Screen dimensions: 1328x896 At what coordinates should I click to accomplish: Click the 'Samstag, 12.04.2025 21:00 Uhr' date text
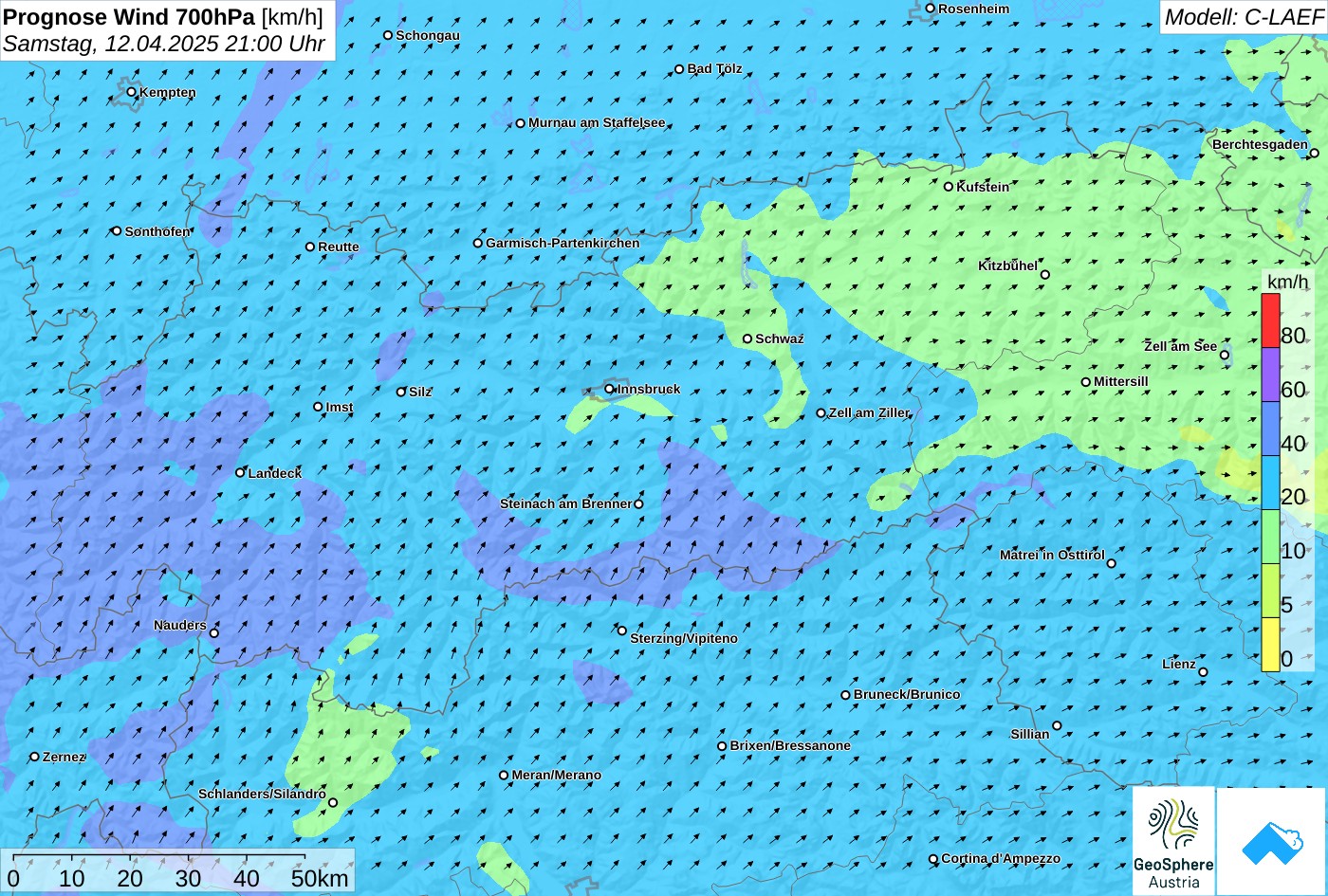click(x=164, y=44)
